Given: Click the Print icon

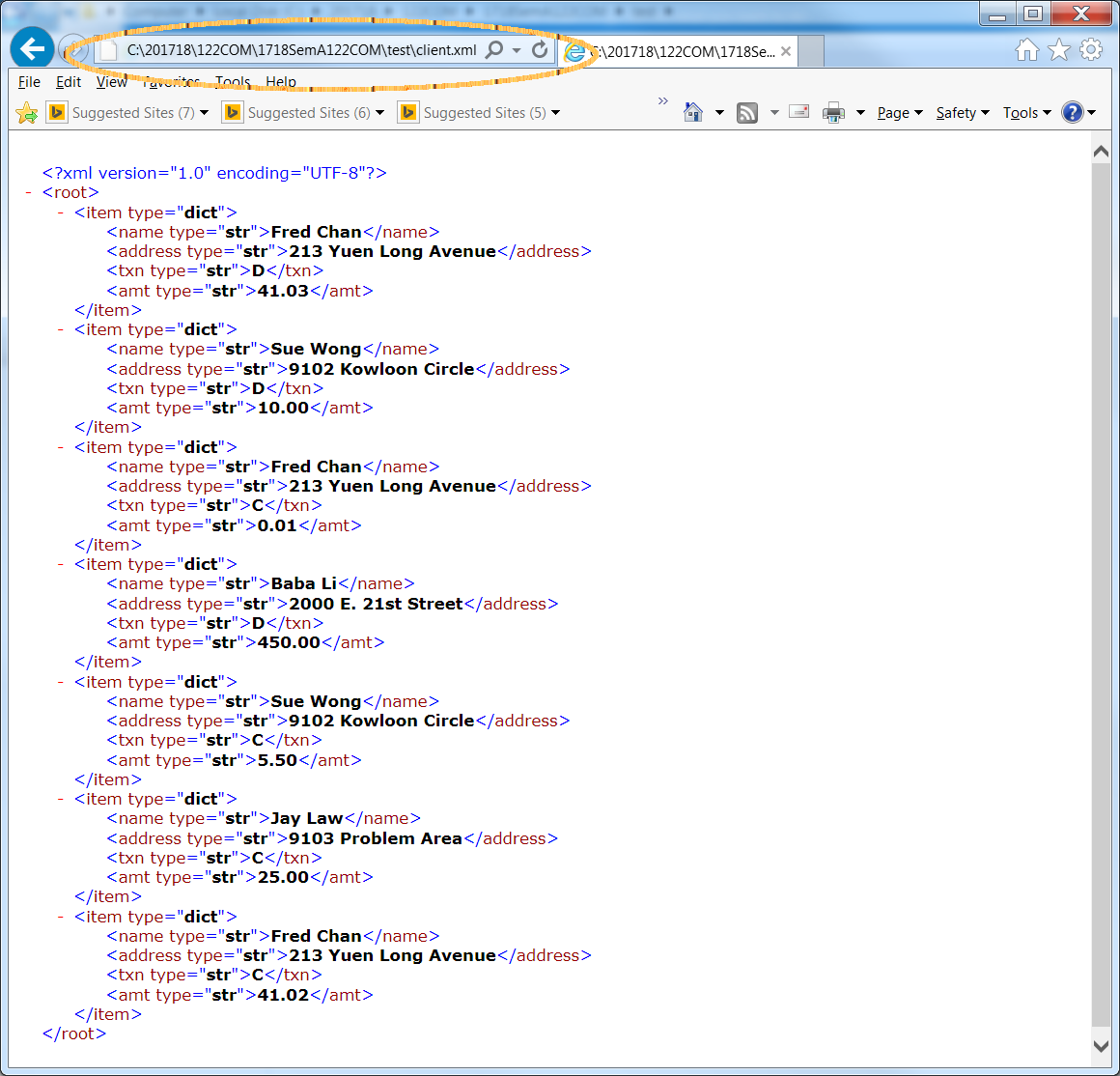Looking at the screenshot, I should (x=833, y=113).
